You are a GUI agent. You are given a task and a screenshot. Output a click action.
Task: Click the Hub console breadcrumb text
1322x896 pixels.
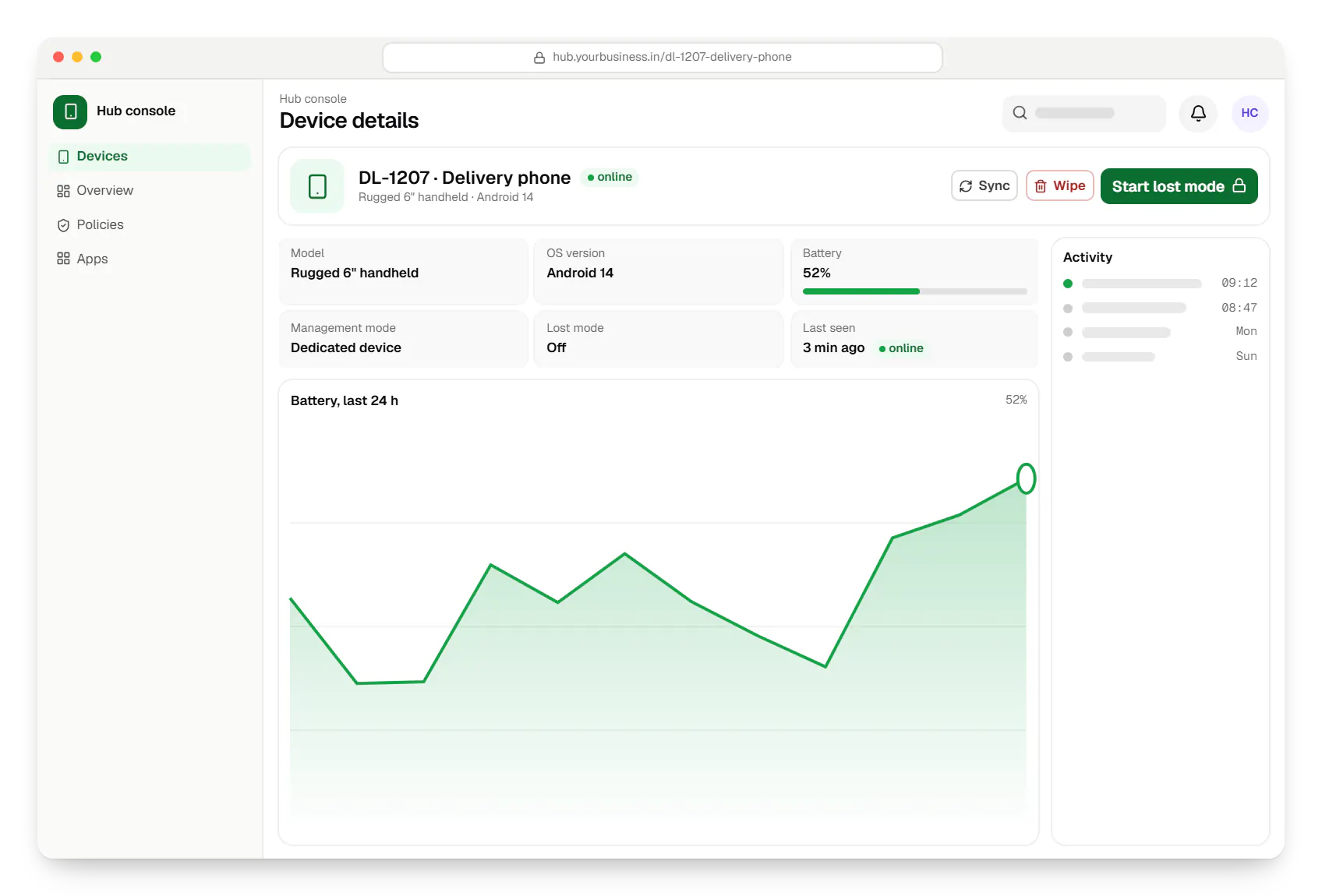(313, 99)
